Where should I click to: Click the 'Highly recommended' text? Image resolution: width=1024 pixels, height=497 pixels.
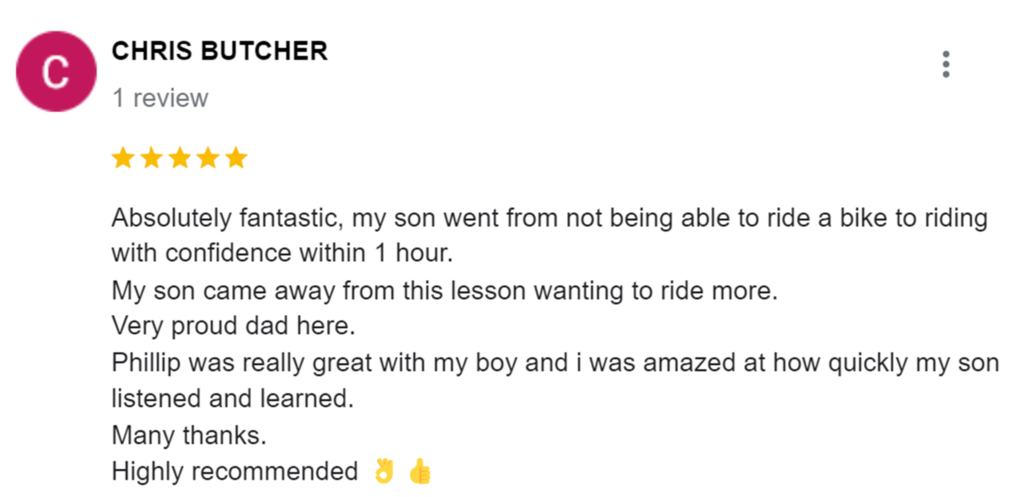click(234, 471)
